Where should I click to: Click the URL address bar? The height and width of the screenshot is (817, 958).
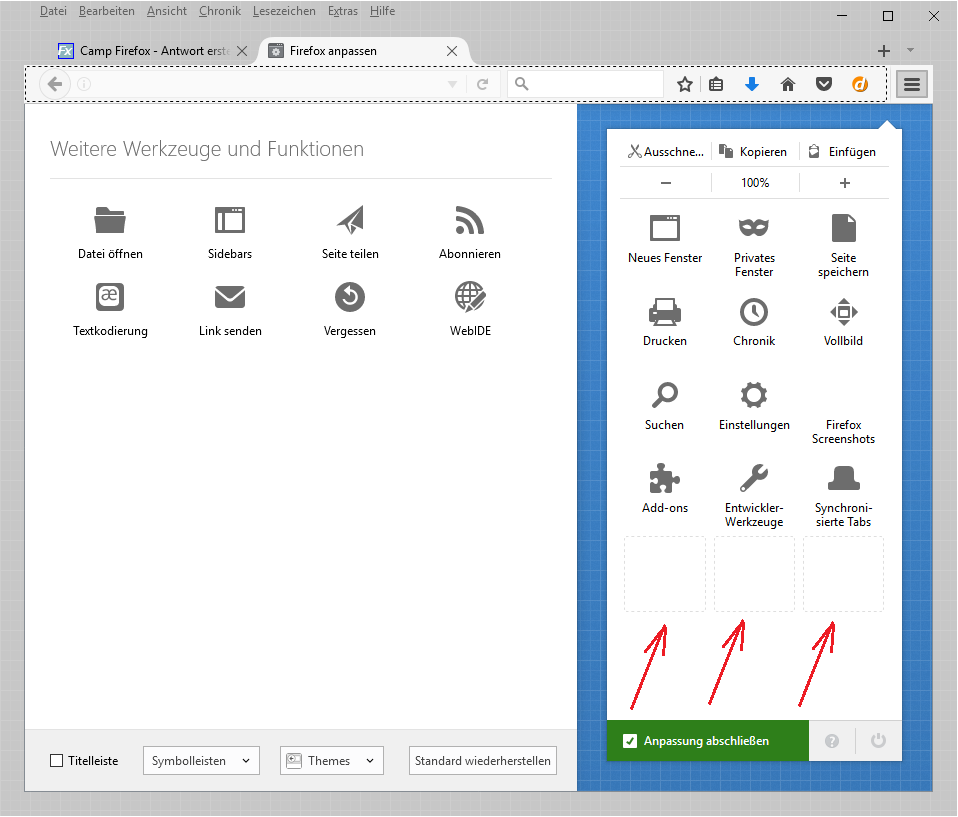[x=269, y=84]
